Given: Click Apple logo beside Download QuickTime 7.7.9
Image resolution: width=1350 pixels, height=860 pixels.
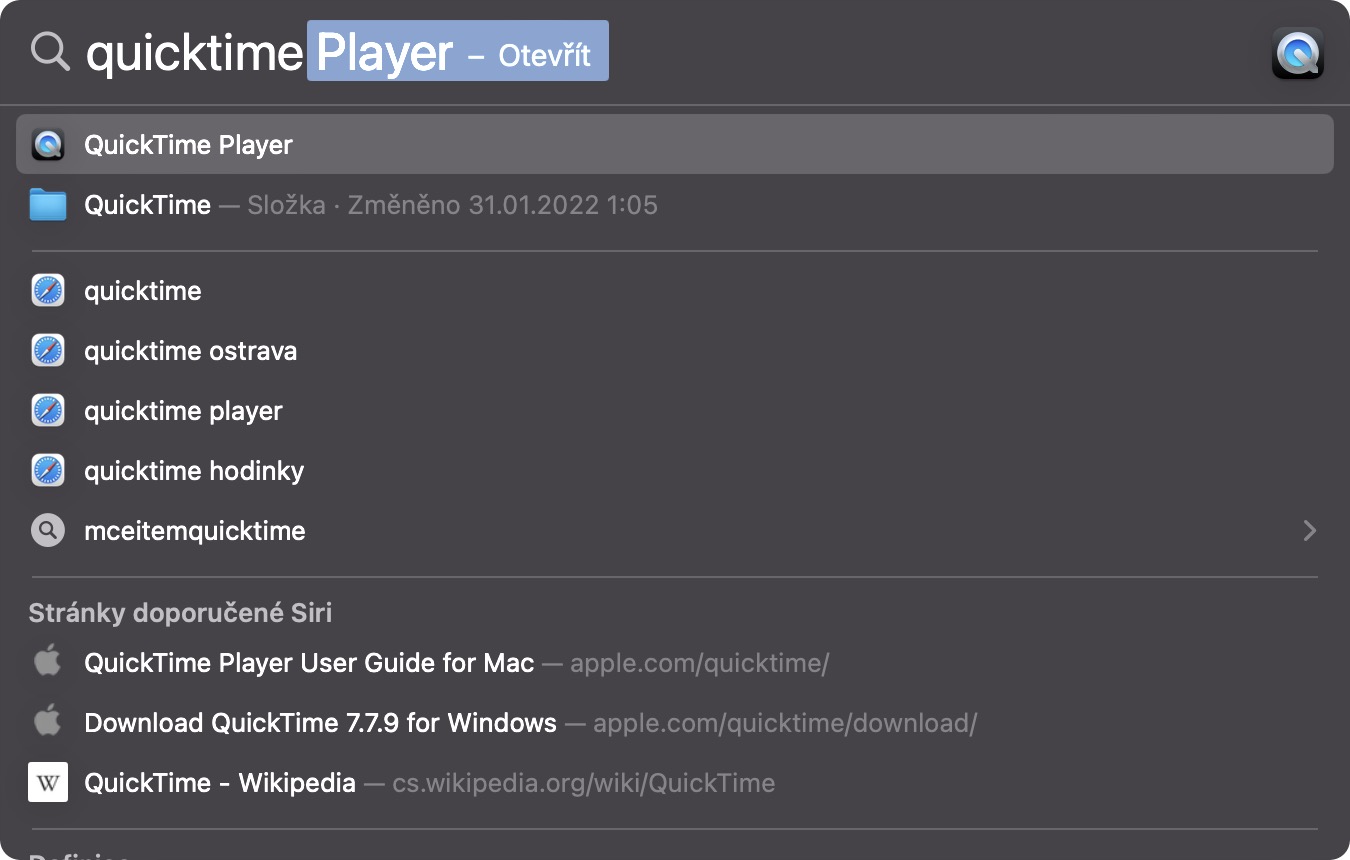Looking at the screenshot, I should click(x=48, y=722).
